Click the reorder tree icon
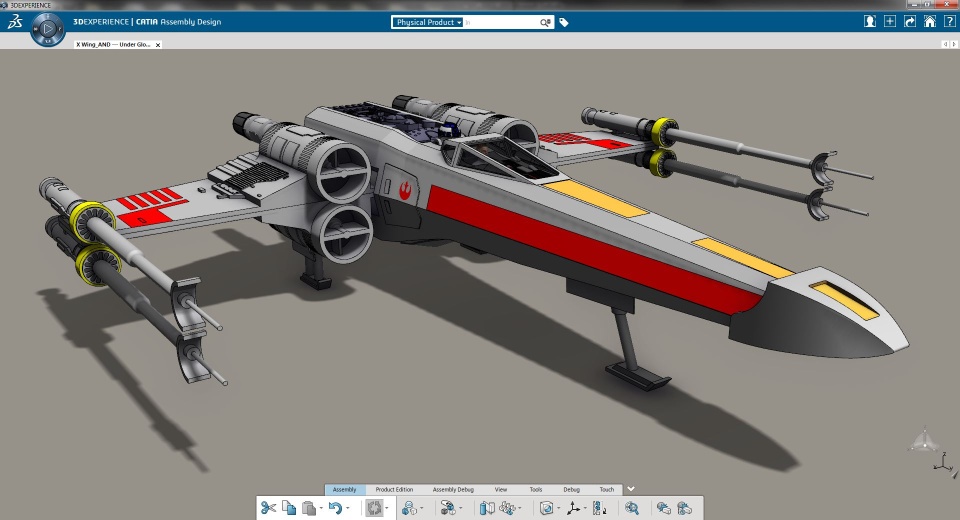The width and height of the screenshot is (960, 520). [x=599, y=508]
